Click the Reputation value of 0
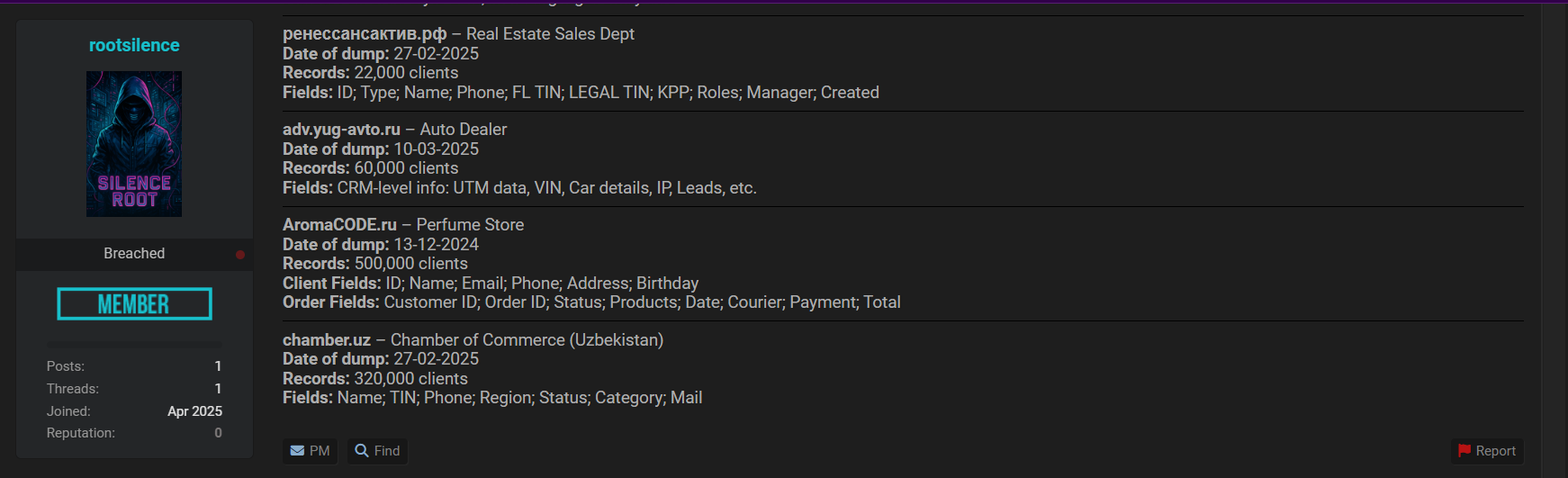Screen dimensions: 1568x478 [218, 433]
